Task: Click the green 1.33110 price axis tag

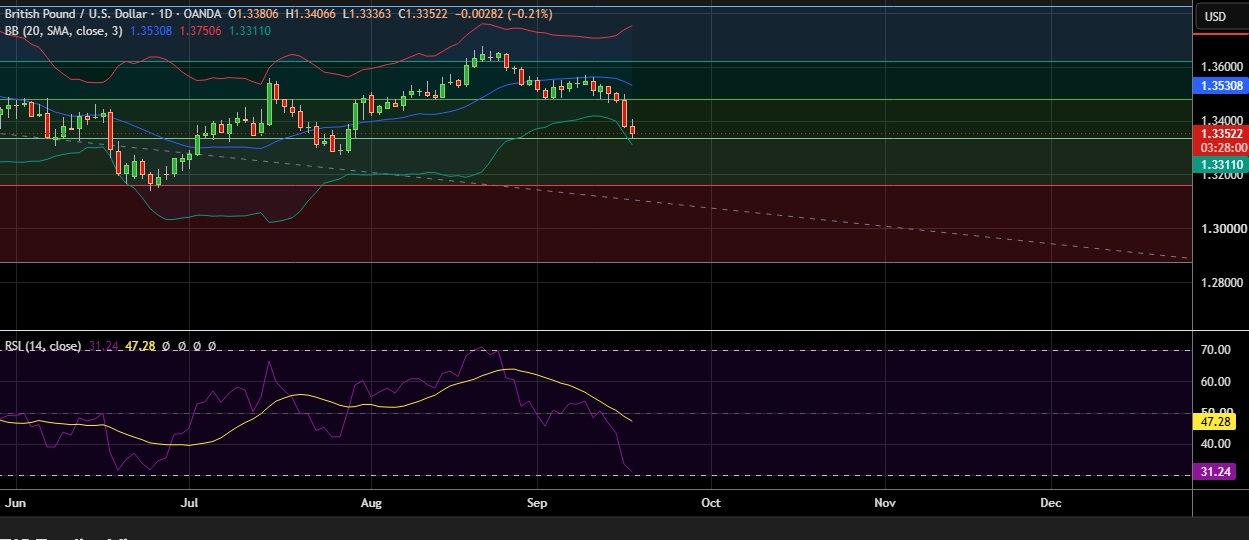Action: 1221,165
